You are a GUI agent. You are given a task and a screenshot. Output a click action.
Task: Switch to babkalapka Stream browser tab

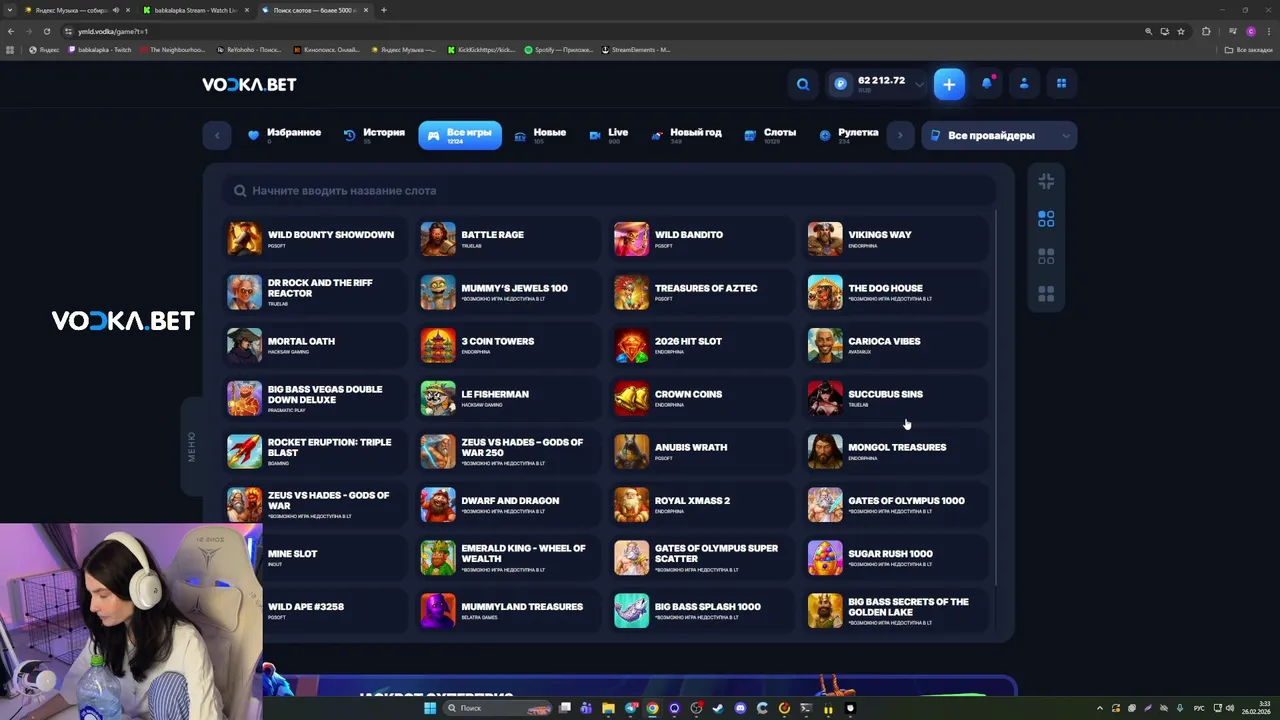197,10
